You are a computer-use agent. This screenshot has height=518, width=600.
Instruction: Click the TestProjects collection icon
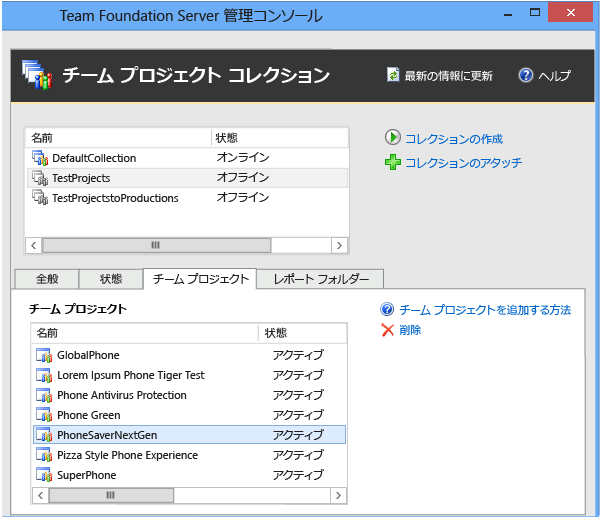tap(40, 178)
